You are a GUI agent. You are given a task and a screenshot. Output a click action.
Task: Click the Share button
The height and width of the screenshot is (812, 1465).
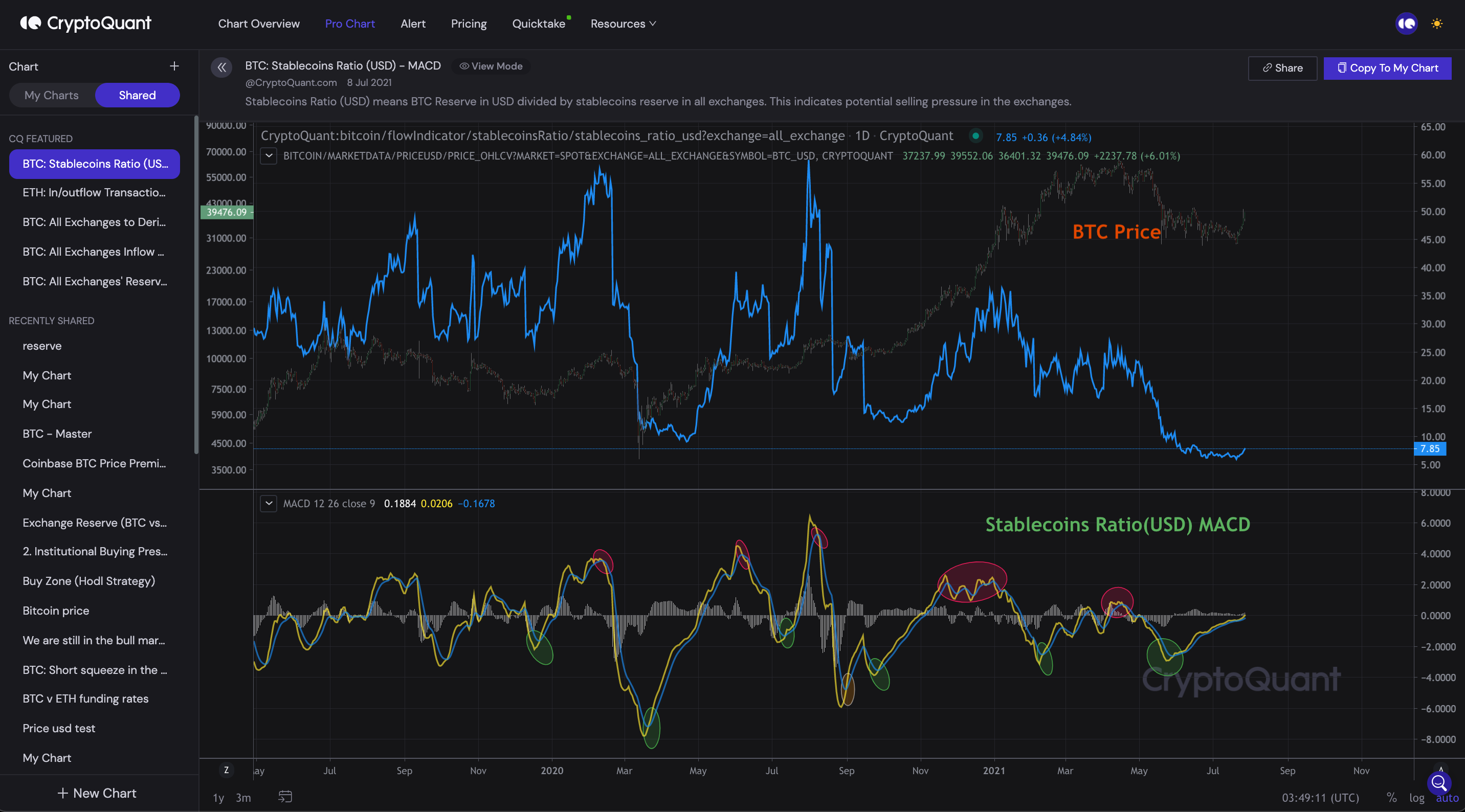pos(1282,68)
